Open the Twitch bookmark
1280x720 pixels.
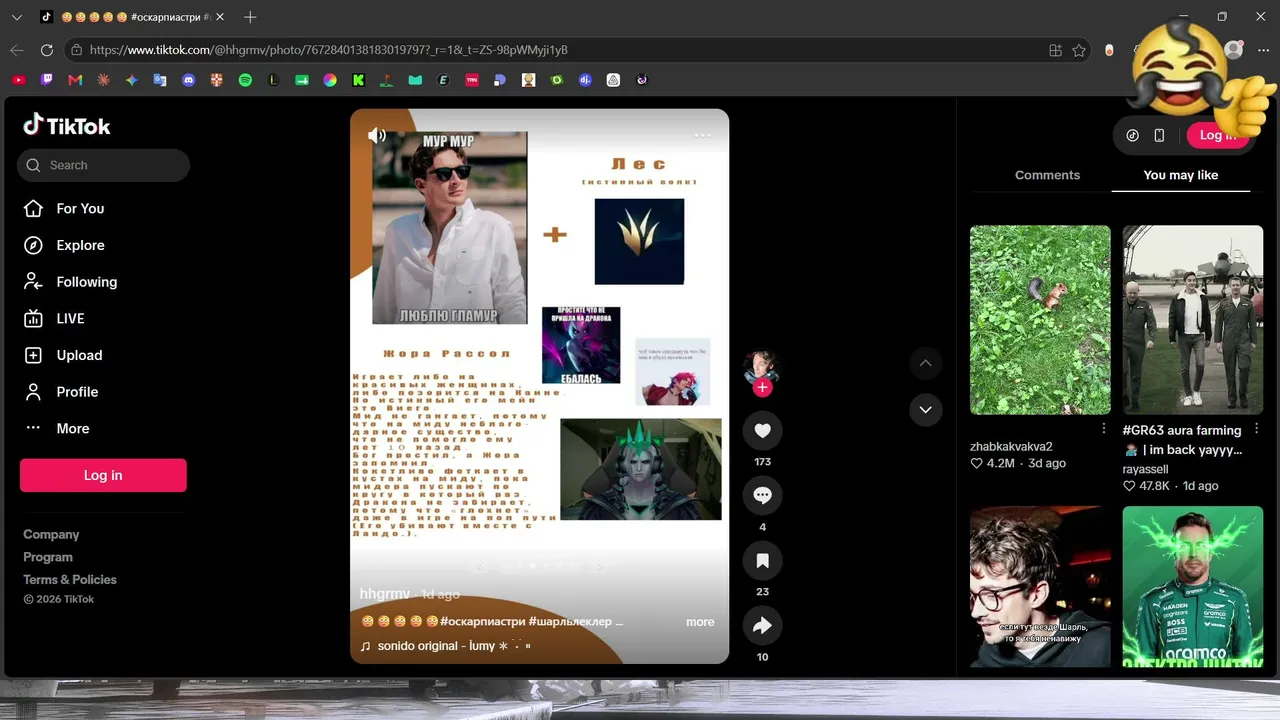point(47,80)
